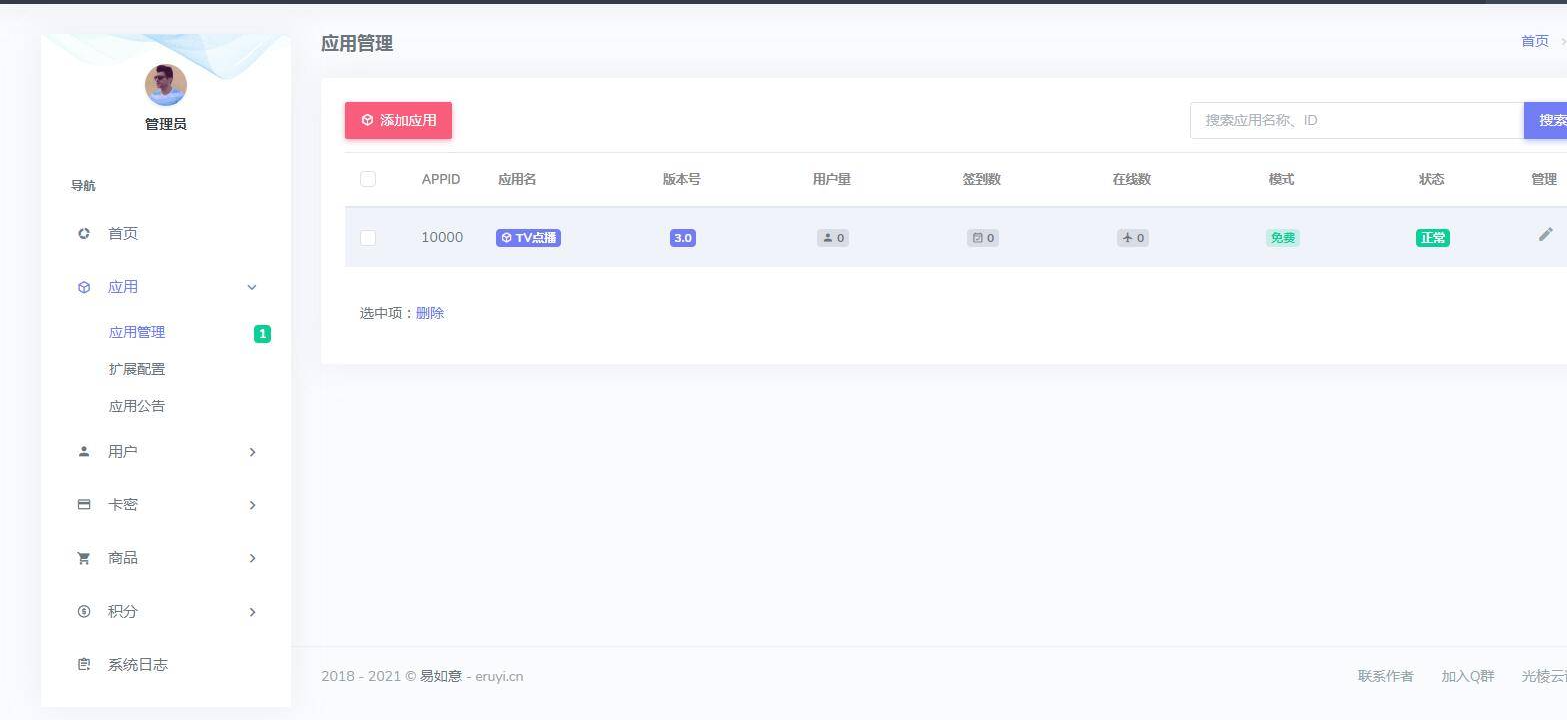Screen dimensions: 1567x720
Task: Click the administrator avatar picture
Action: (x=166, y=85)
